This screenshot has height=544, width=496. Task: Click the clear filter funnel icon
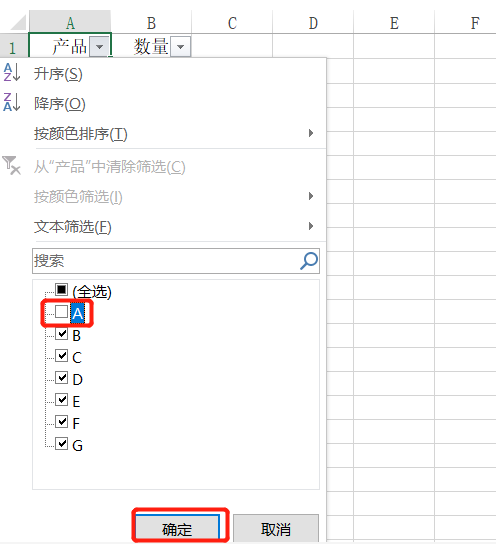11,165
